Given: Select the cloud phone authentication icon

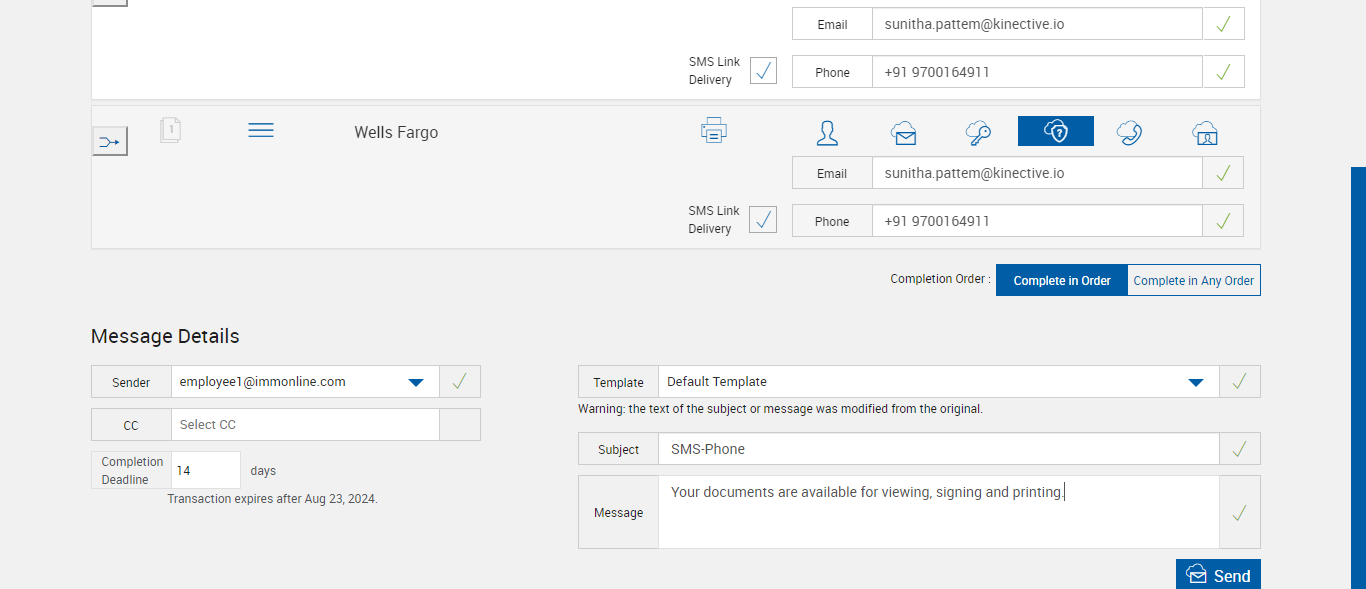Looking at the screenshot, I should pos(1130,132).
